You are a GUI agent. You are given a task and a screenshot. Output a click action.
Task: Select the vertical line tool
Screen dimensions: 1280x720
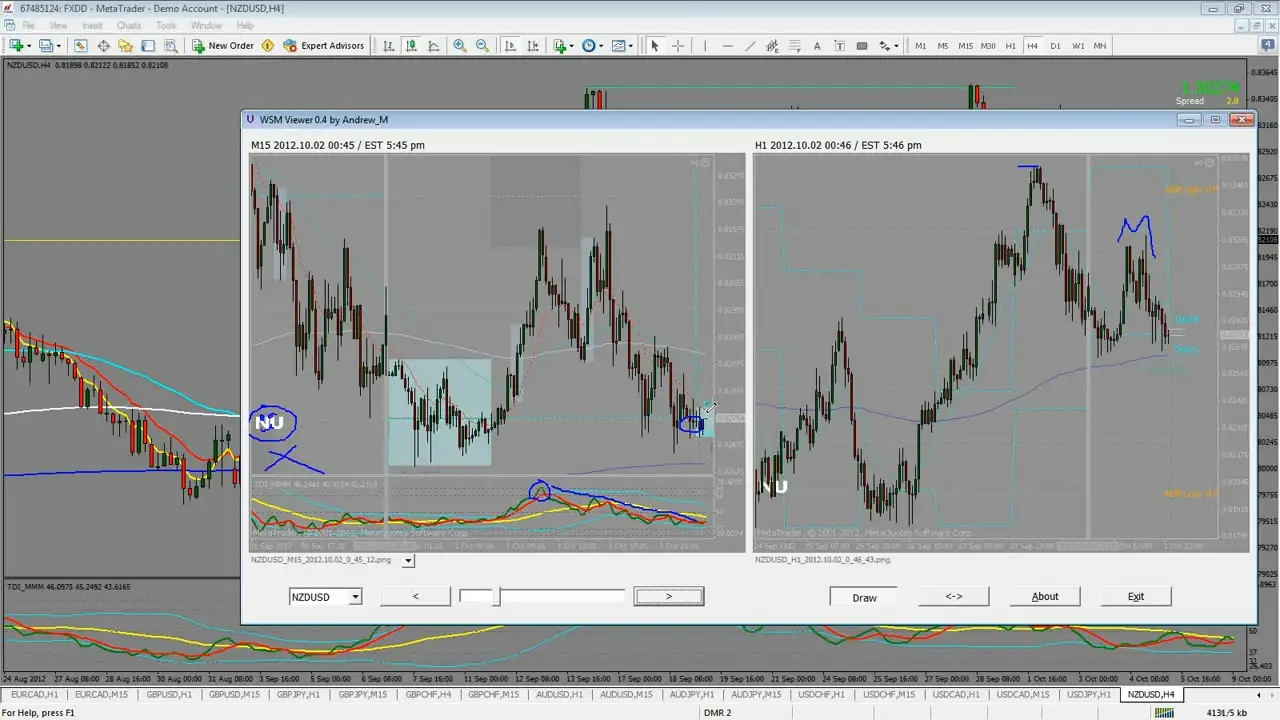[705, 46]
